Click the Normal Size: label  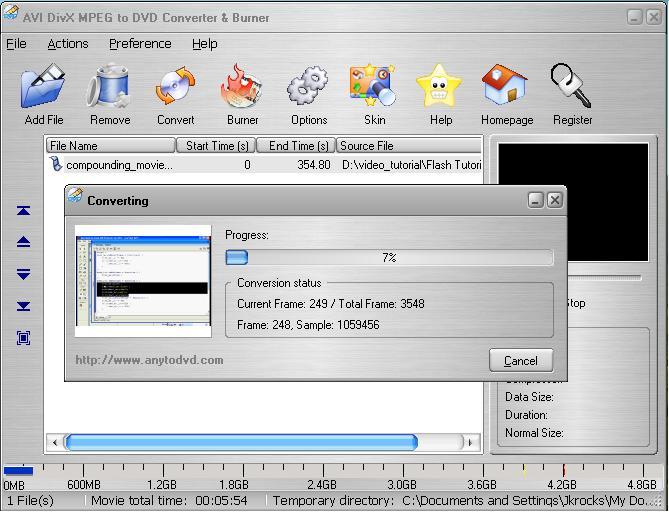pos(534,433)
